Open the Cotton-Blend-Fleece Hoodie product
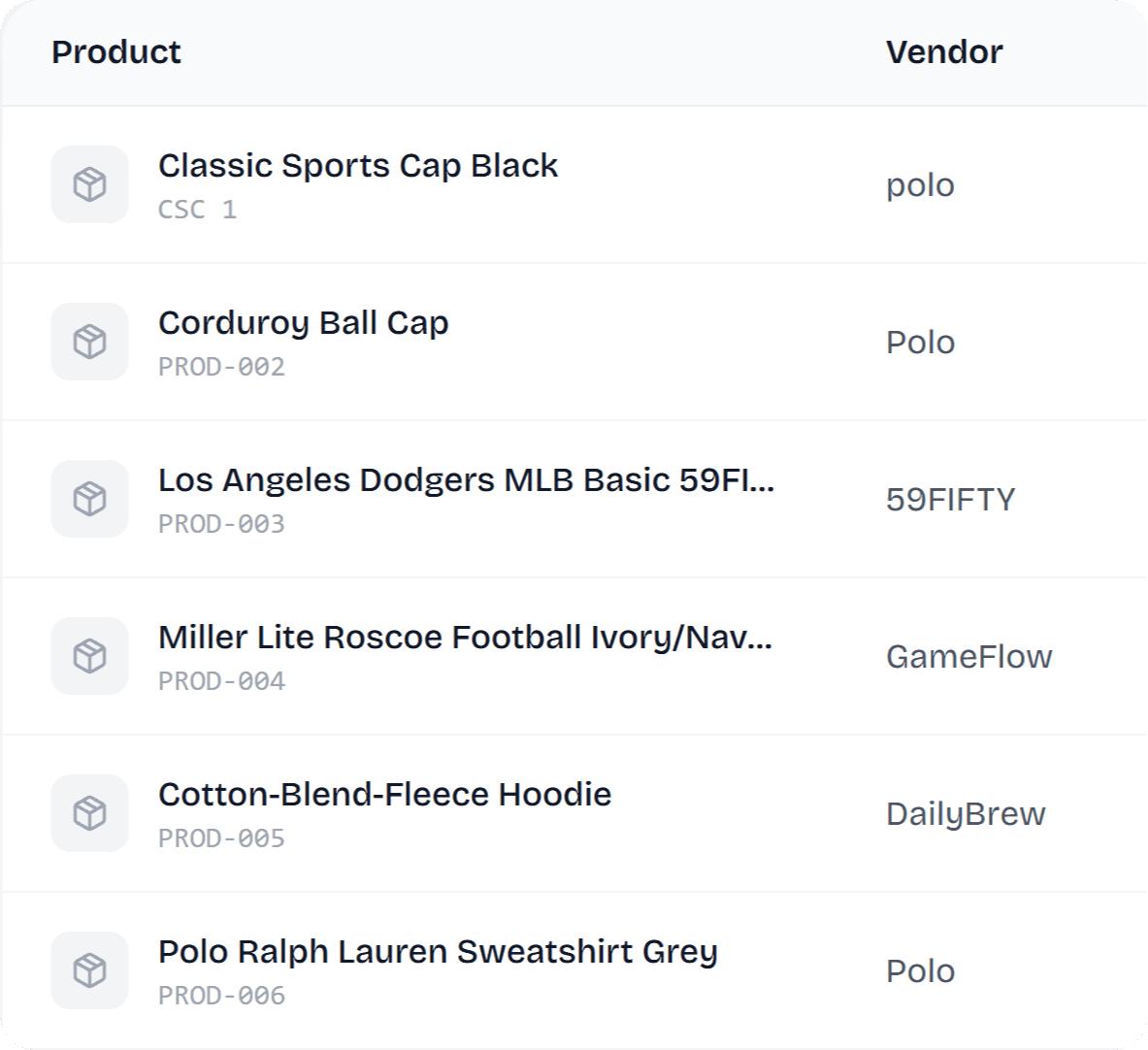 pos(385,795)
